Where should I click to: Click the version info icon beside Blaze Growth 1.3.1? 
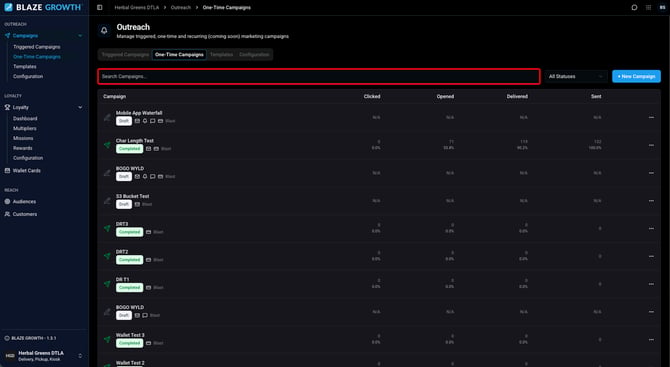(7, 338)
